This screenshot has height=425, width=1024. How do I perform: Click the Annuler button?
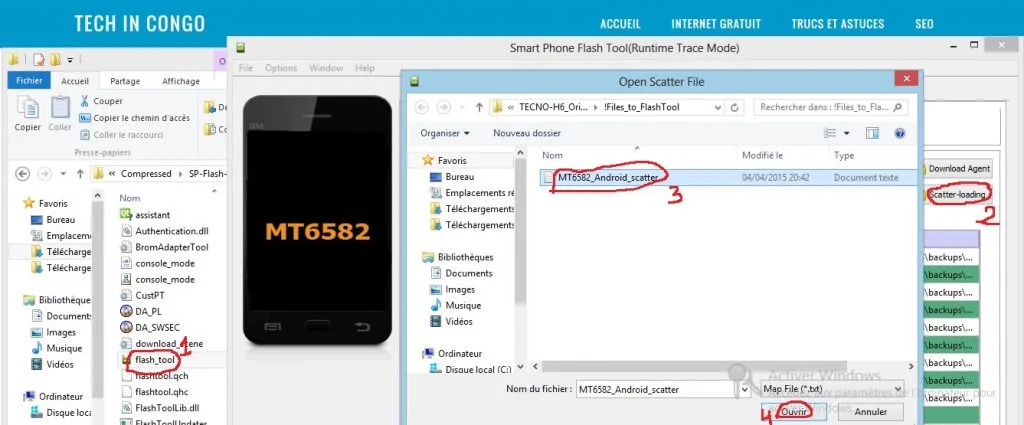[x=871, y=412]
